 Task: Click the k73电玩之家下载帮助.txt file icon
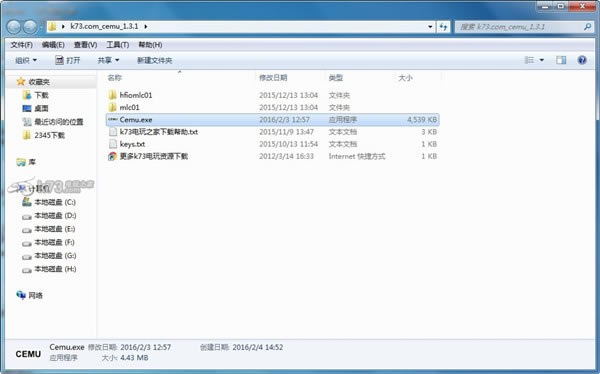click(112, 132)
